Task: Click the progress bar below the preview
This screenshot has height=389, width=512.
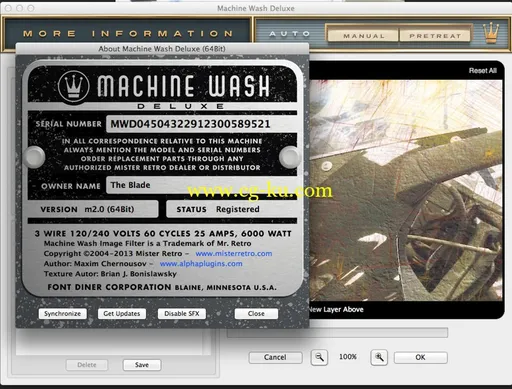Action: tap(338, 333)
